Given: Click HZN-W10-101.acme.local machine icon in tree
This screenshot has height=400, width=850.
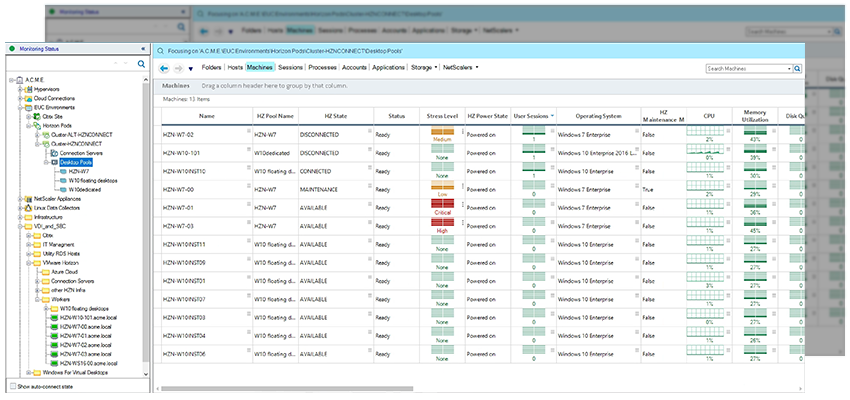Looking at the screenshot, I should (54, 318).
